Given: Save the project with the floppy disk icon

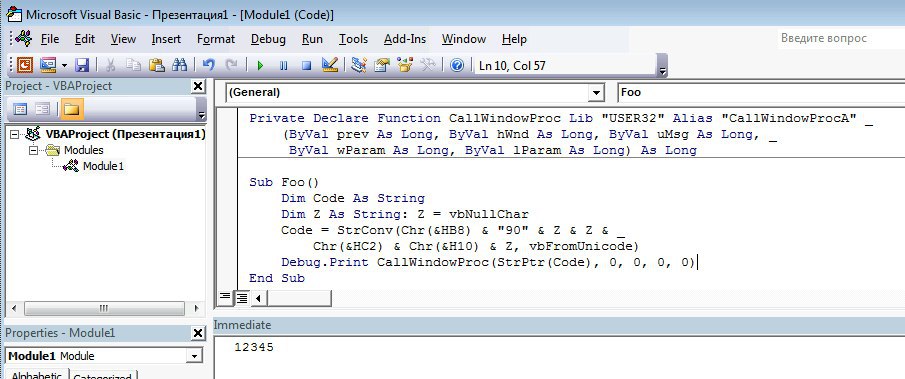Looking at the screenshot, I should 82,65.
